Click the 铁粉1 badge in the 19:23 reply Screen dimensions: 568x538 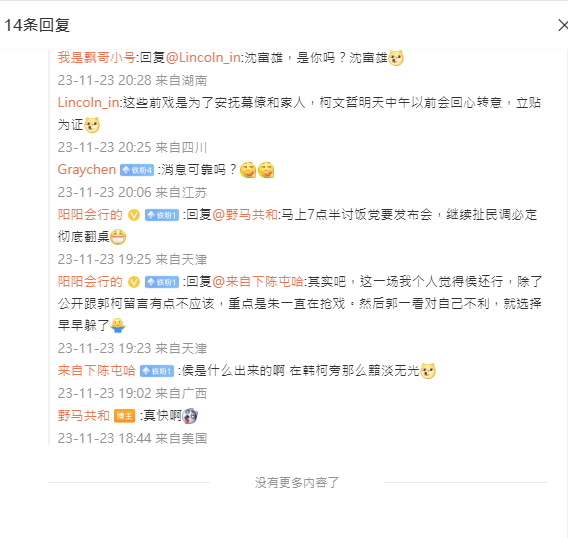point(162,282)
